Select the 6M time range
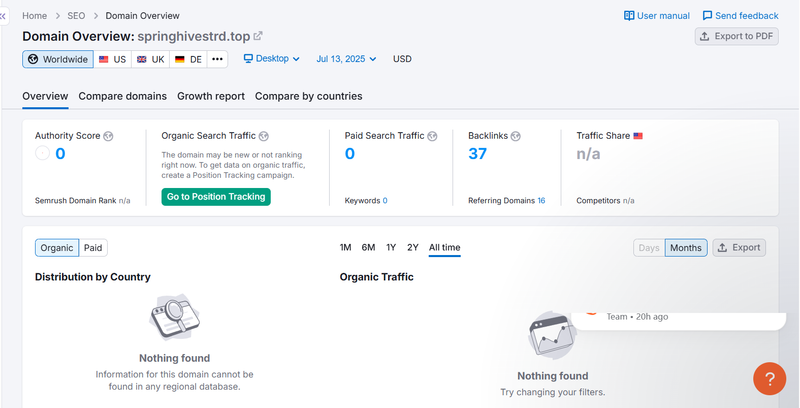 (x=368, y=247)
